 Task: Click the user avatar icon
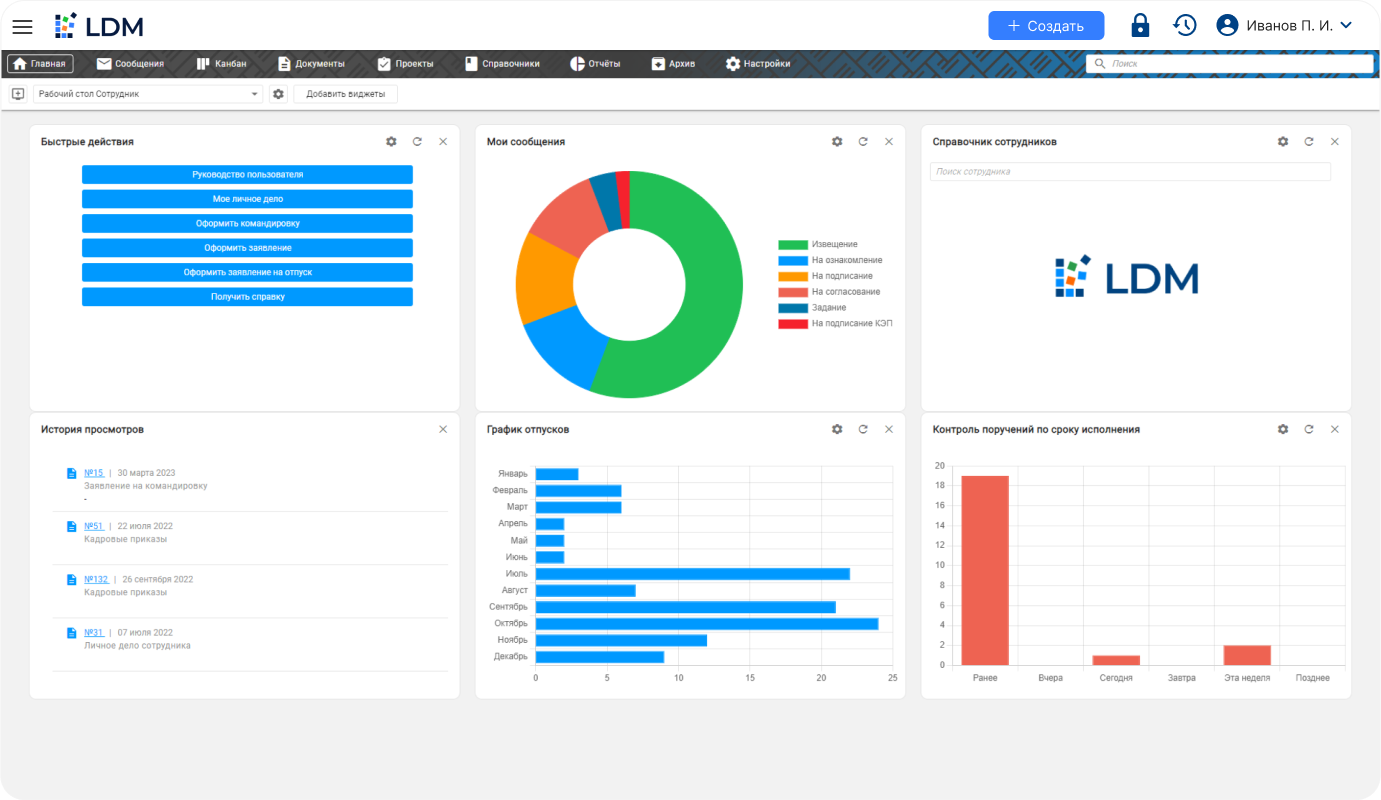click(1227, 26)
